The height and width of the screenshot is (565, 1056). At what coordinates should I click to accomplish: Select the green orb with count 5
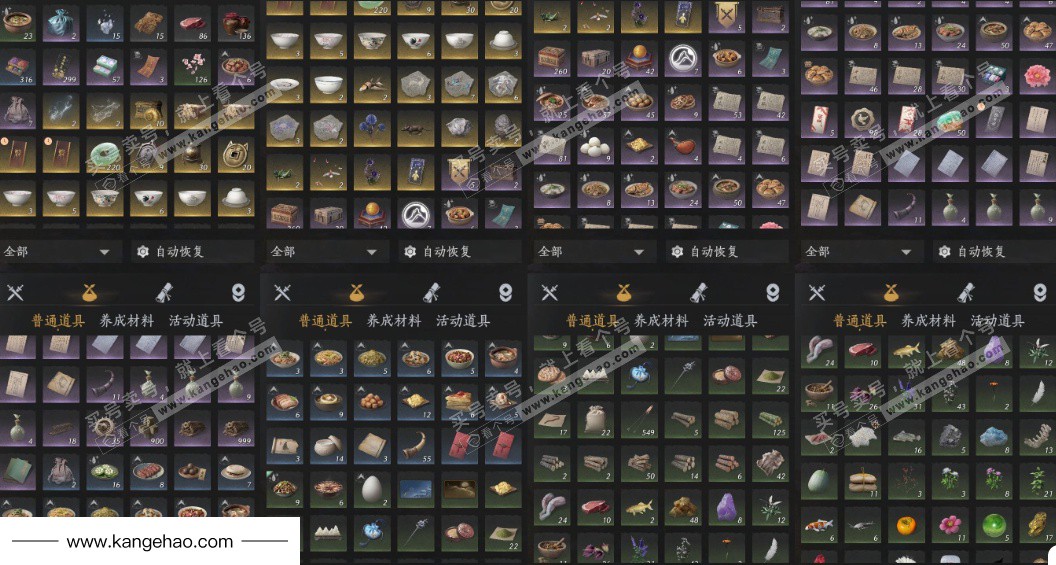point(993,525)
